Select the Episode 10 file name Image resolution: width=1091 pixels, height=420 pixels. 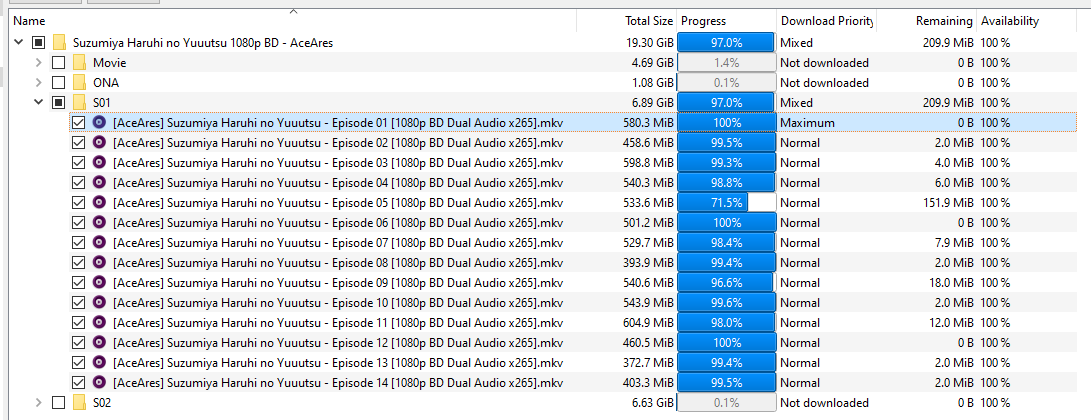337,303
